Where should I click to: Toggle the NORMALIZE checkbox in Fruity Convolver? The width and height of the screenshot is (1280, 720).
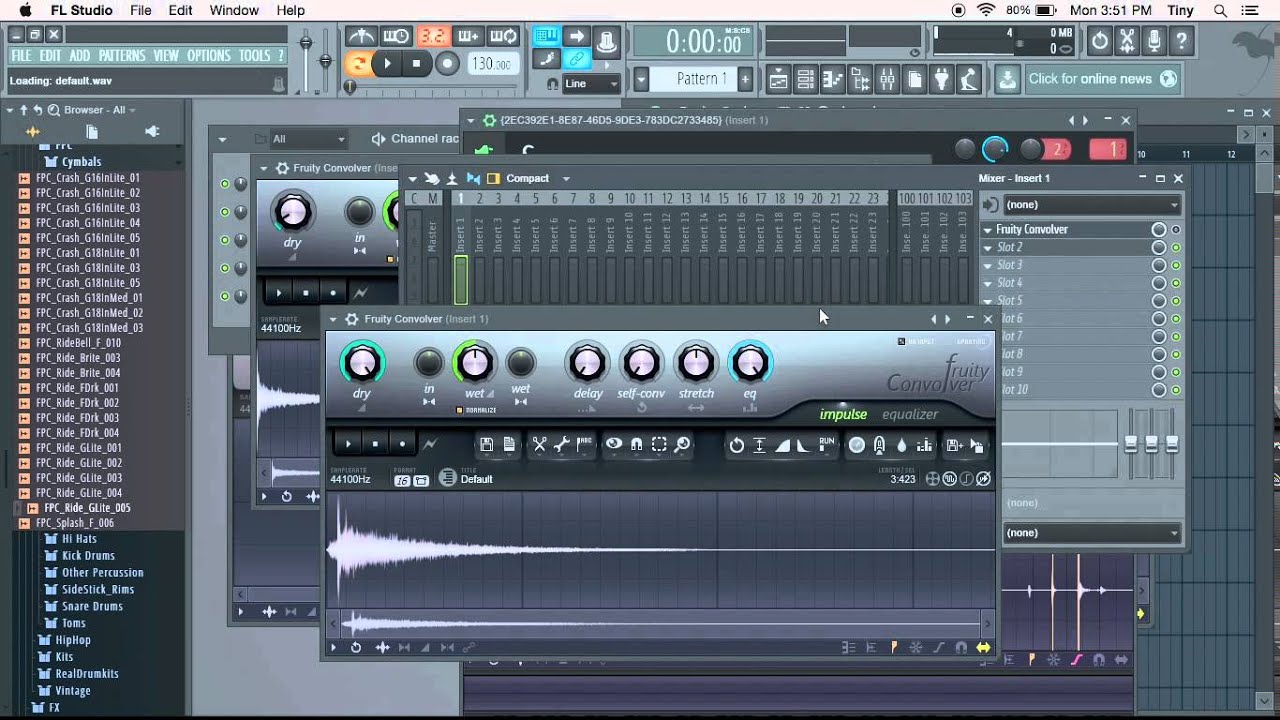pos(459,410)
